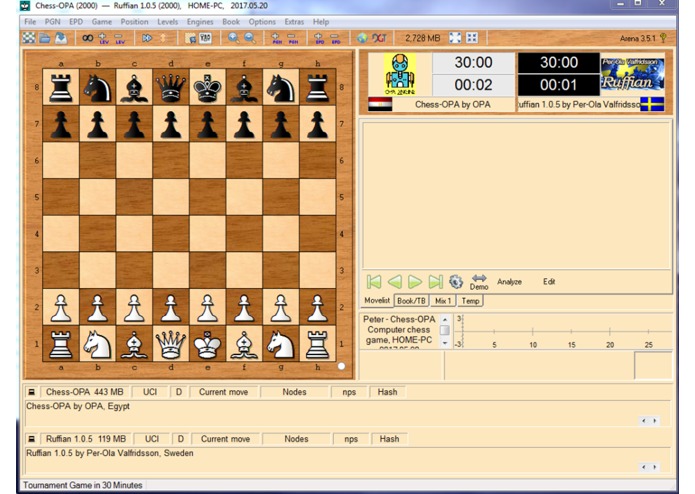Viewport: 695px width, 494px height.
Task: Click the minus EPD toolbar icon
Action: 336,39
